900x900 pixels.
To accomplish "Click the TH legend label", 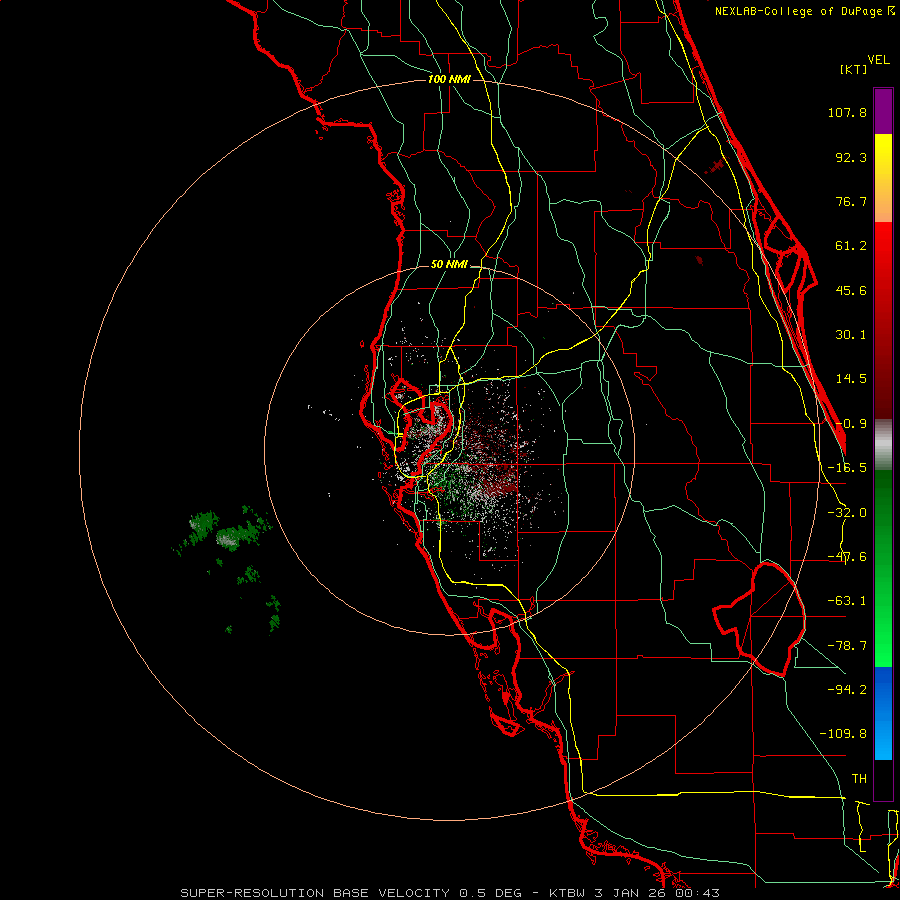I will [859, 779].
